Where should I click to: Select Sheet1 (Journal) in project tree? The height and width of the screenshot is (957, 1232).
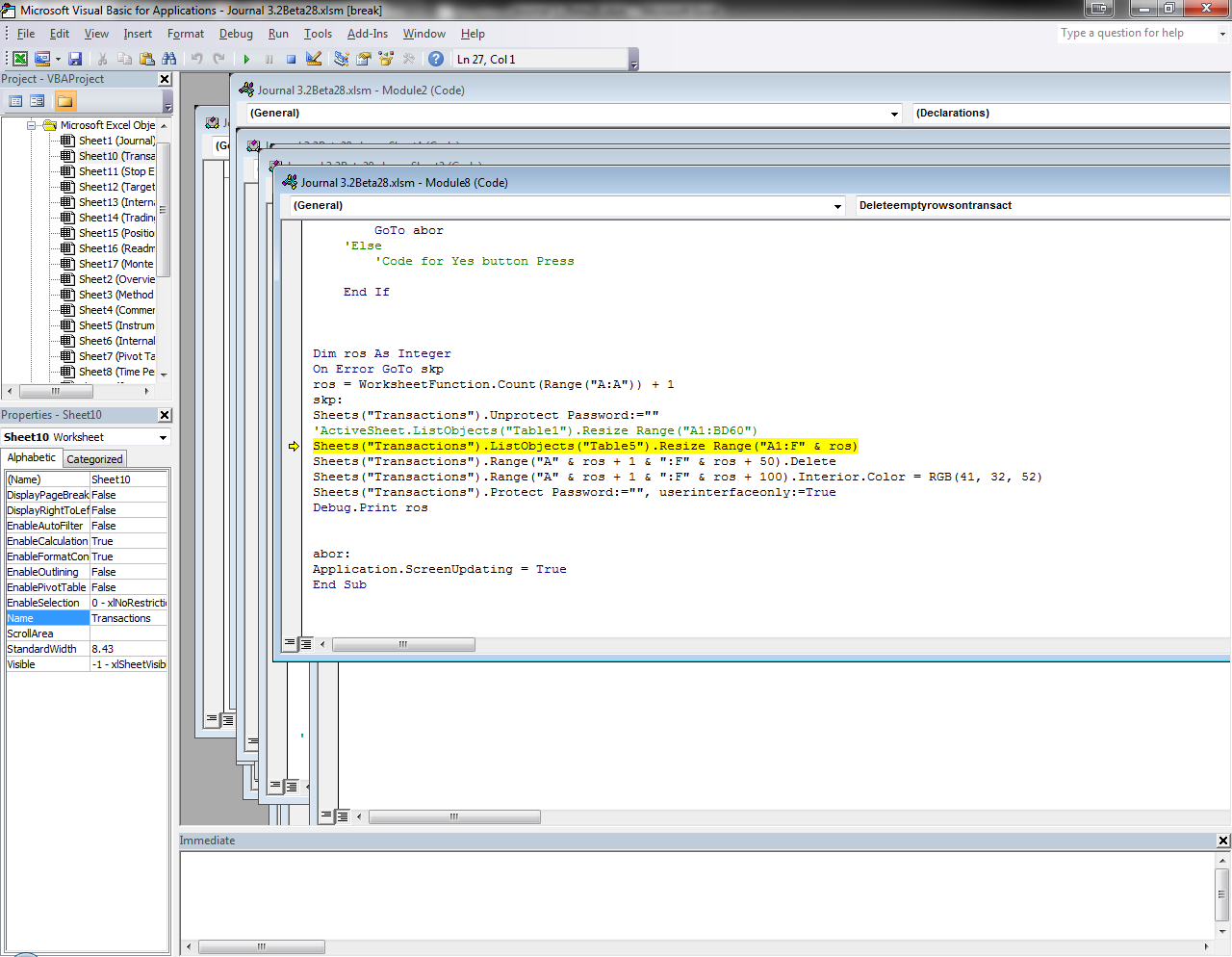[116, 141]
